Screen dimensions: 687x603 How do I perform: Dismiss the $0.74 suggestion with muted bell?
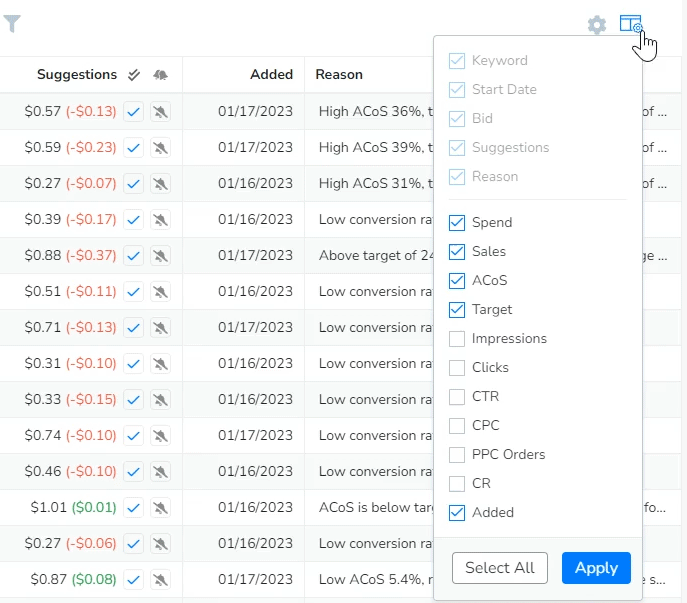160,436
